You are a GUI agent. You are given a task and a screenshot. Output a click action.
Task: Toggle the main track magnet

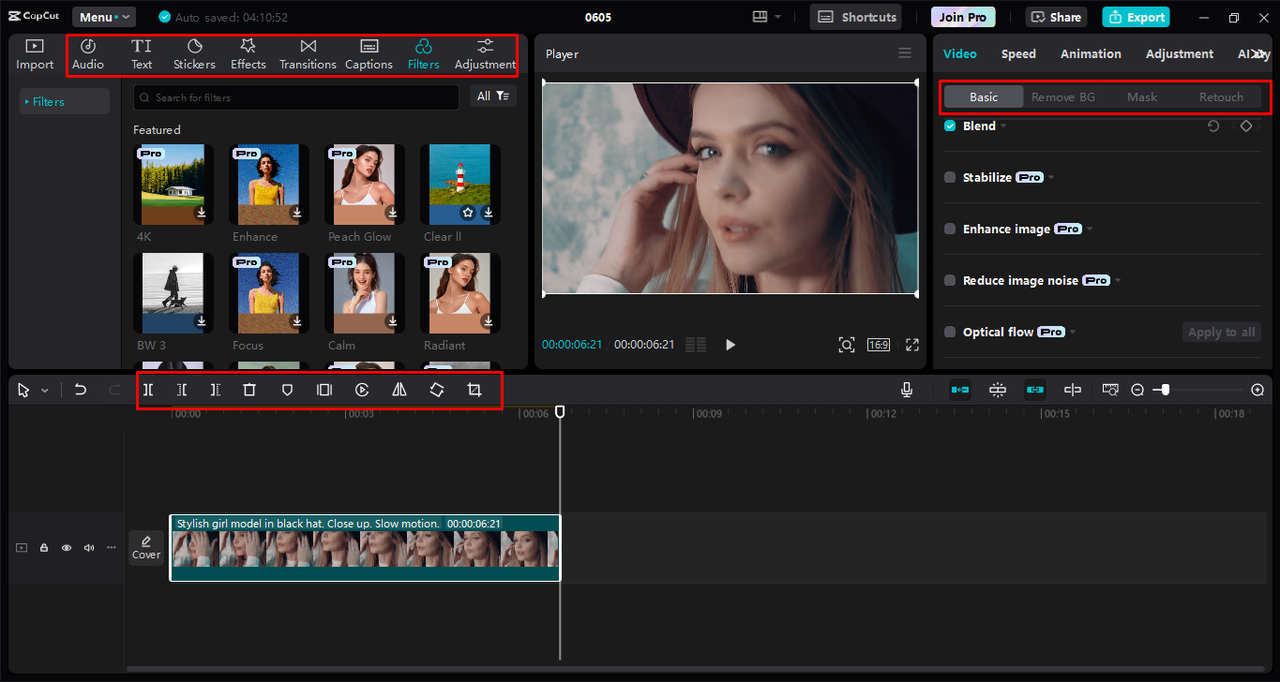pos(960,390)
